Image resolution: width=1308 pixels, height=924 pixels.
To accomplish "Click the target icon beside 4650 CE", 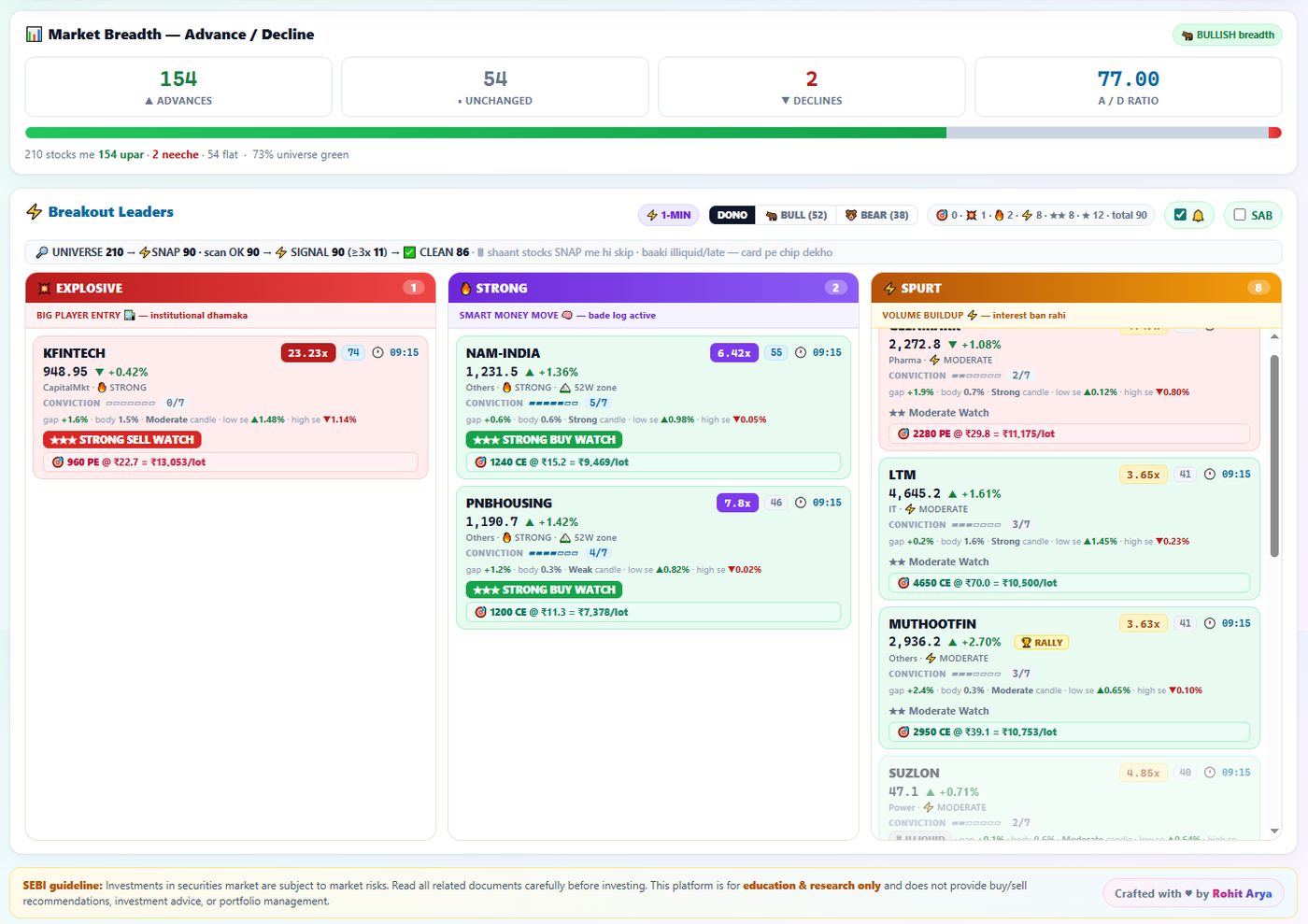I will click(x=903, y=583).
